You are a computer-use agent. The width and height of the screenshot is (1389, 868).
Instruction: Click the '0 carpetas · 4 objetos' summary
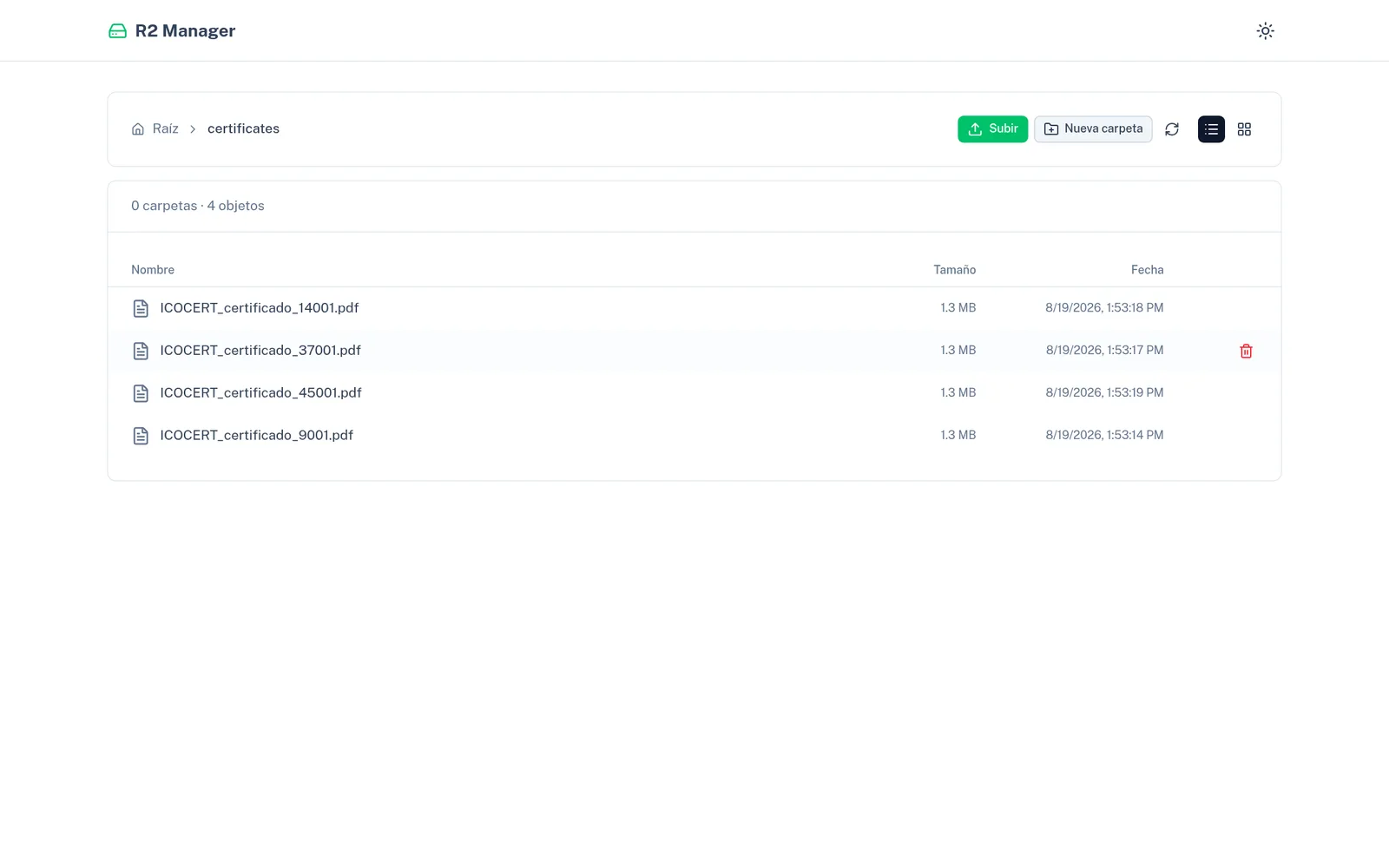tap(198, 207)
